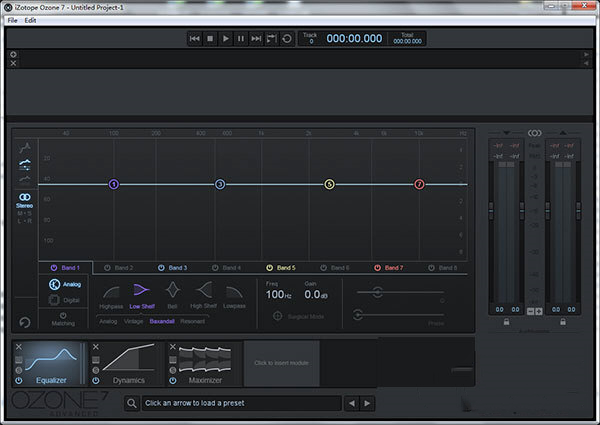The width and height of the screenshot is (600, 425).
Task: Select Analog EQ mode
Action: point(65,284)
